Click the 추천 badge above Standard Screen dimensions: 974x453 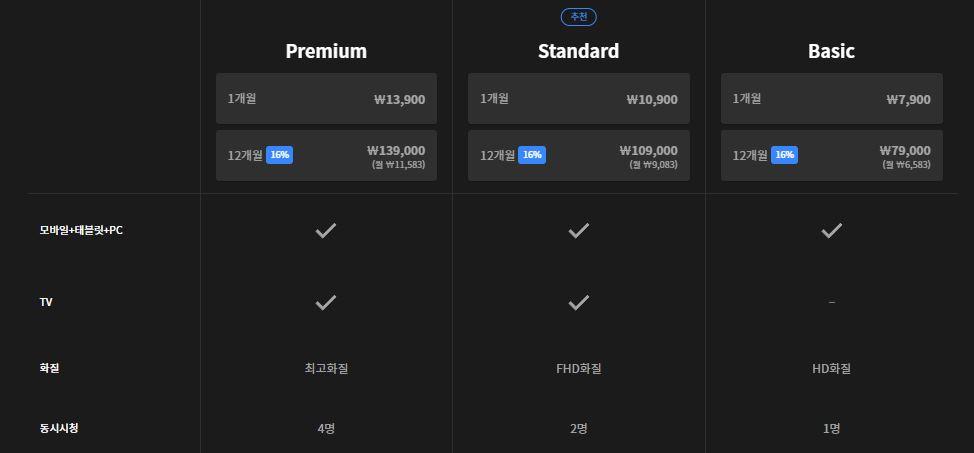[x=578, y=17]
